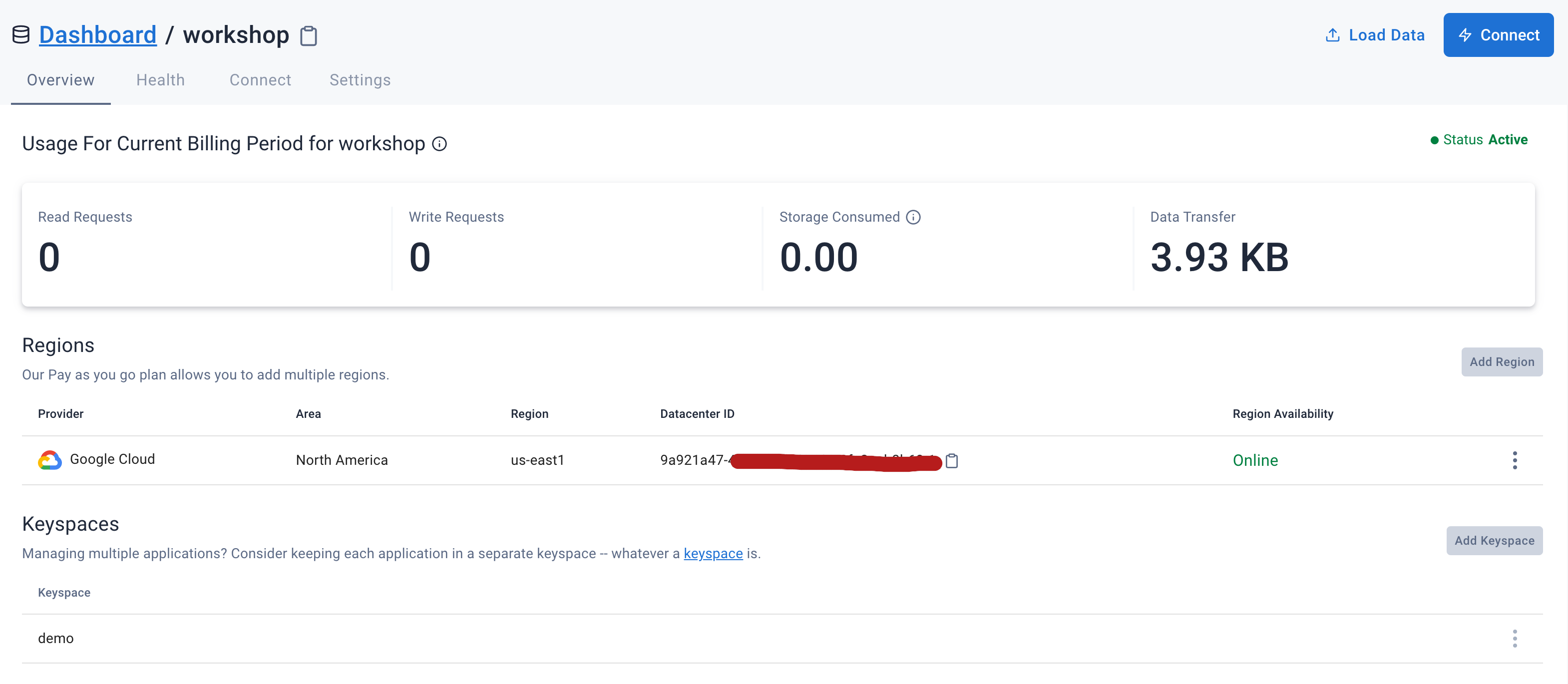Select the Overview tab
This screenshot has height=684, width=1568.
point(60,80)
